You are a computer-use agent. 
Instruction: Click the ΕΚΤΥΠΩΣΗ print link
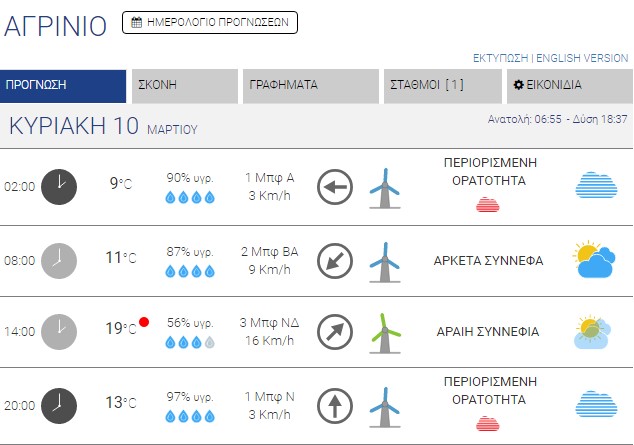500,58
